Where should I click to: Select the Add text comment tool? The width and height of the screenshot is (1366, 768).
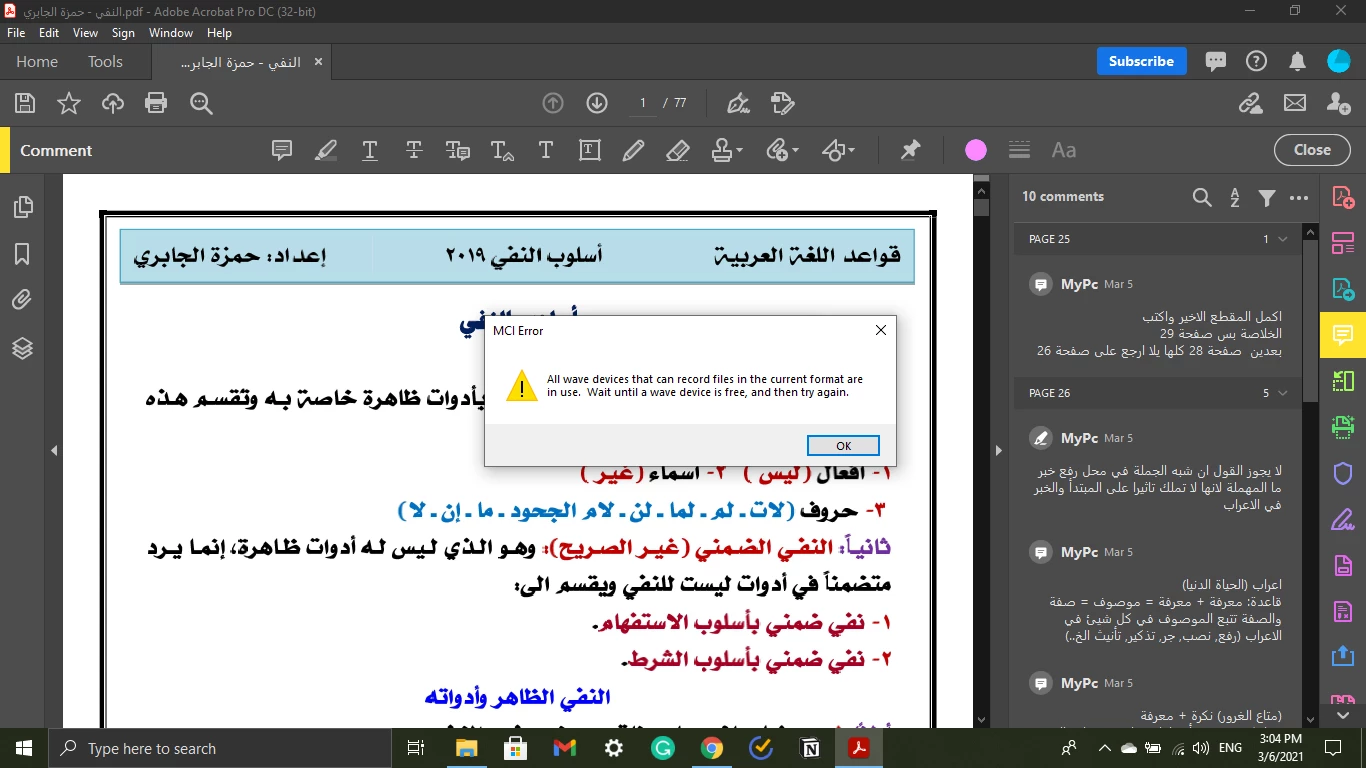[546, 150]
